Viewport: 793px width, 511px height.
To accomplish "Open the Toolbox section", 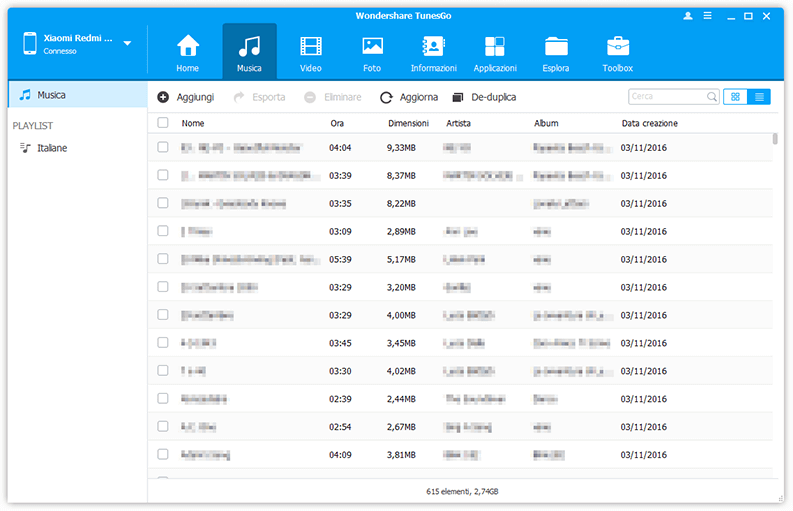I will click(x=618, y=53).
